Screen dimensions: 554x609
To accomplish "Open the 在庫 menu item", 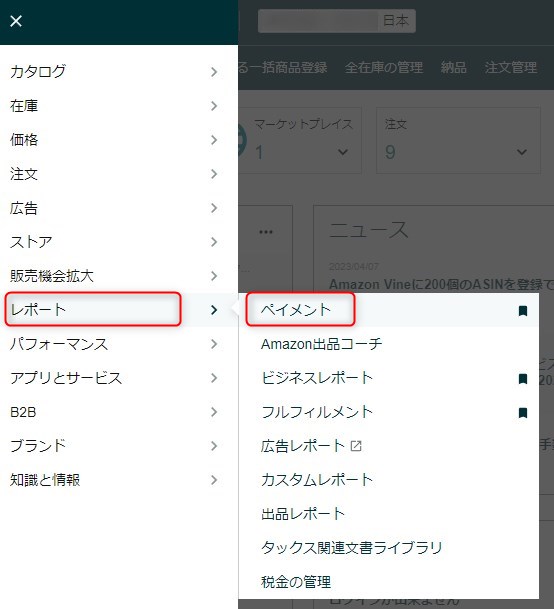I will click(x=24, y=106).
